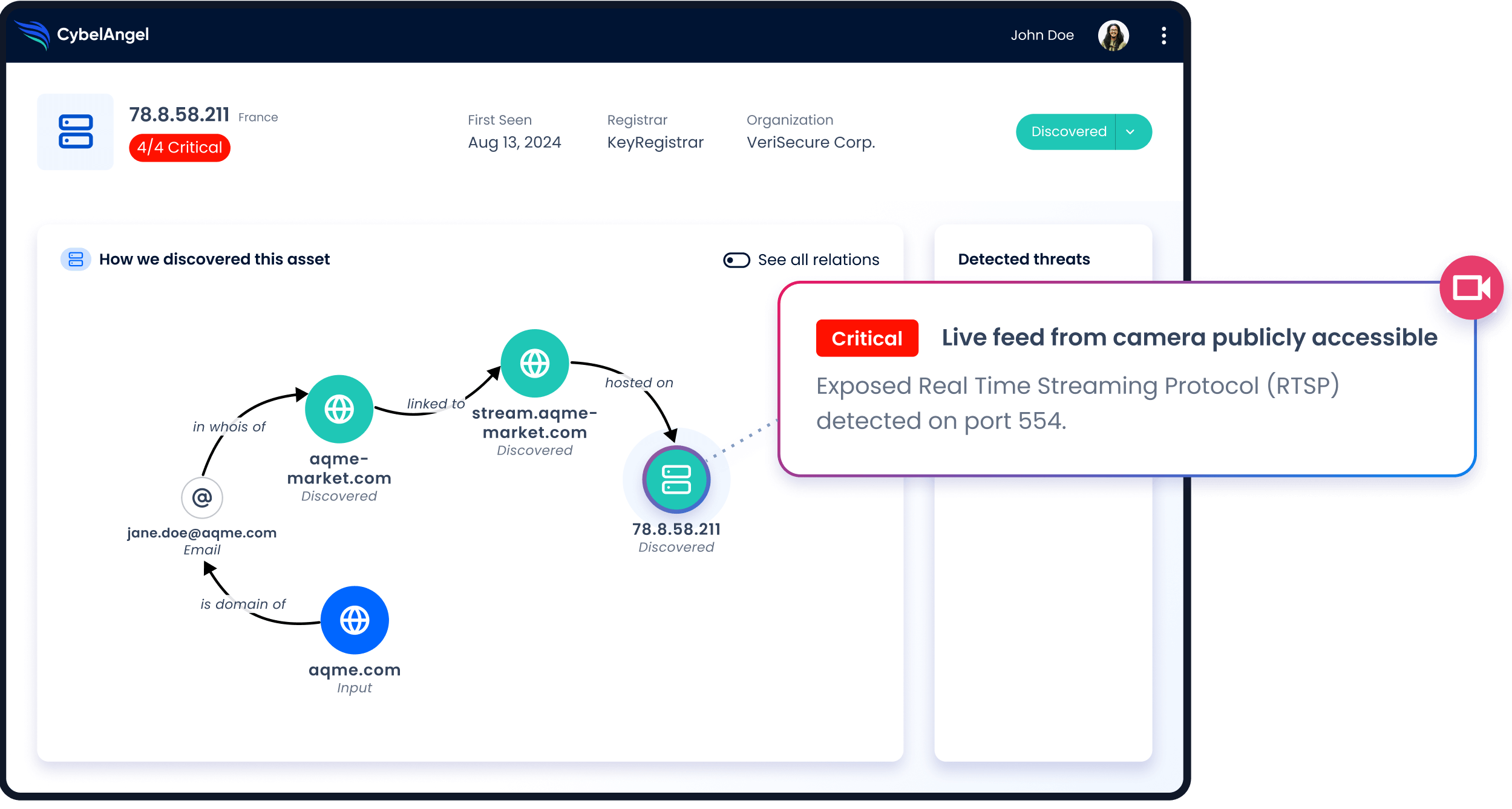Click the stream.aqme-market.com label text
Image resolution: width=1512 pixels, height=809 pixels.
(535, 422)
